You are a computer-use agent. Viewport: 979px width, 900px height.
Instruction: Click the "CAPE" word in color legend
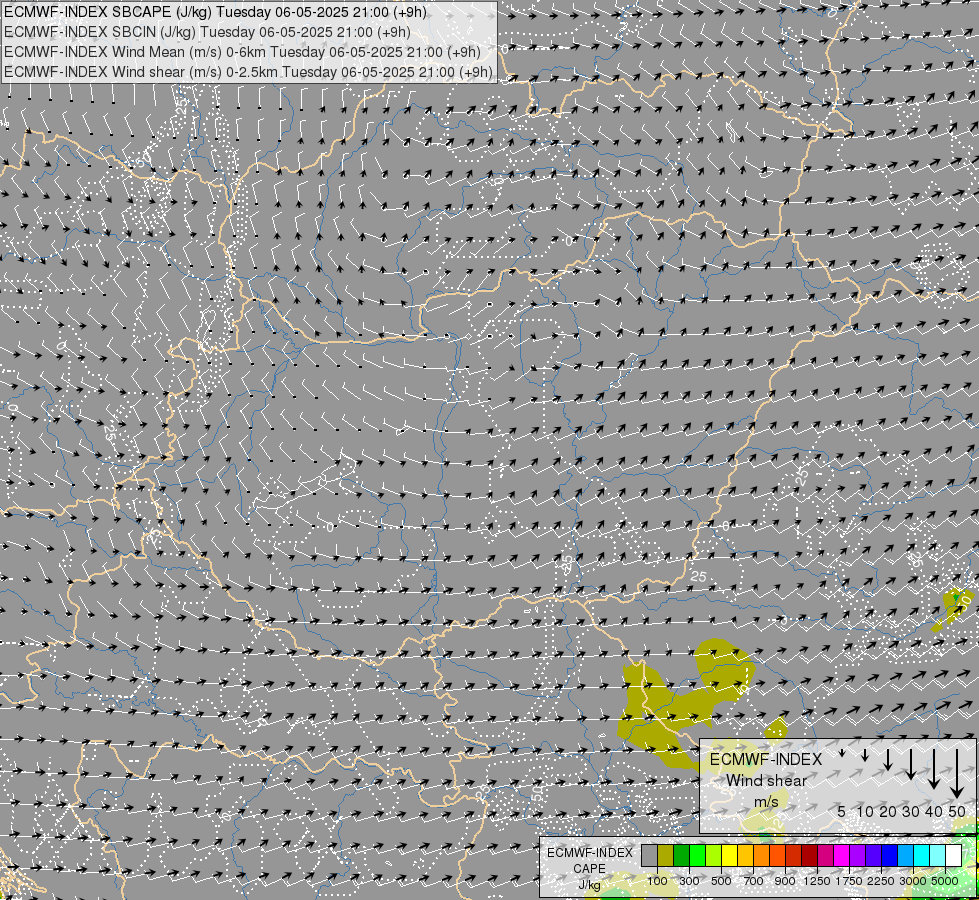click(589, 868)
